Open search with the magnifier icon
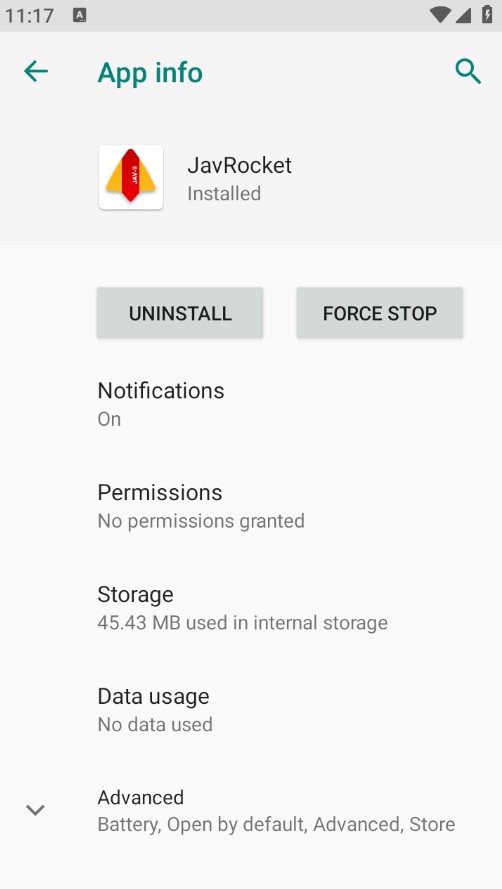The image size is (502, 889). (x=468, y=72)
